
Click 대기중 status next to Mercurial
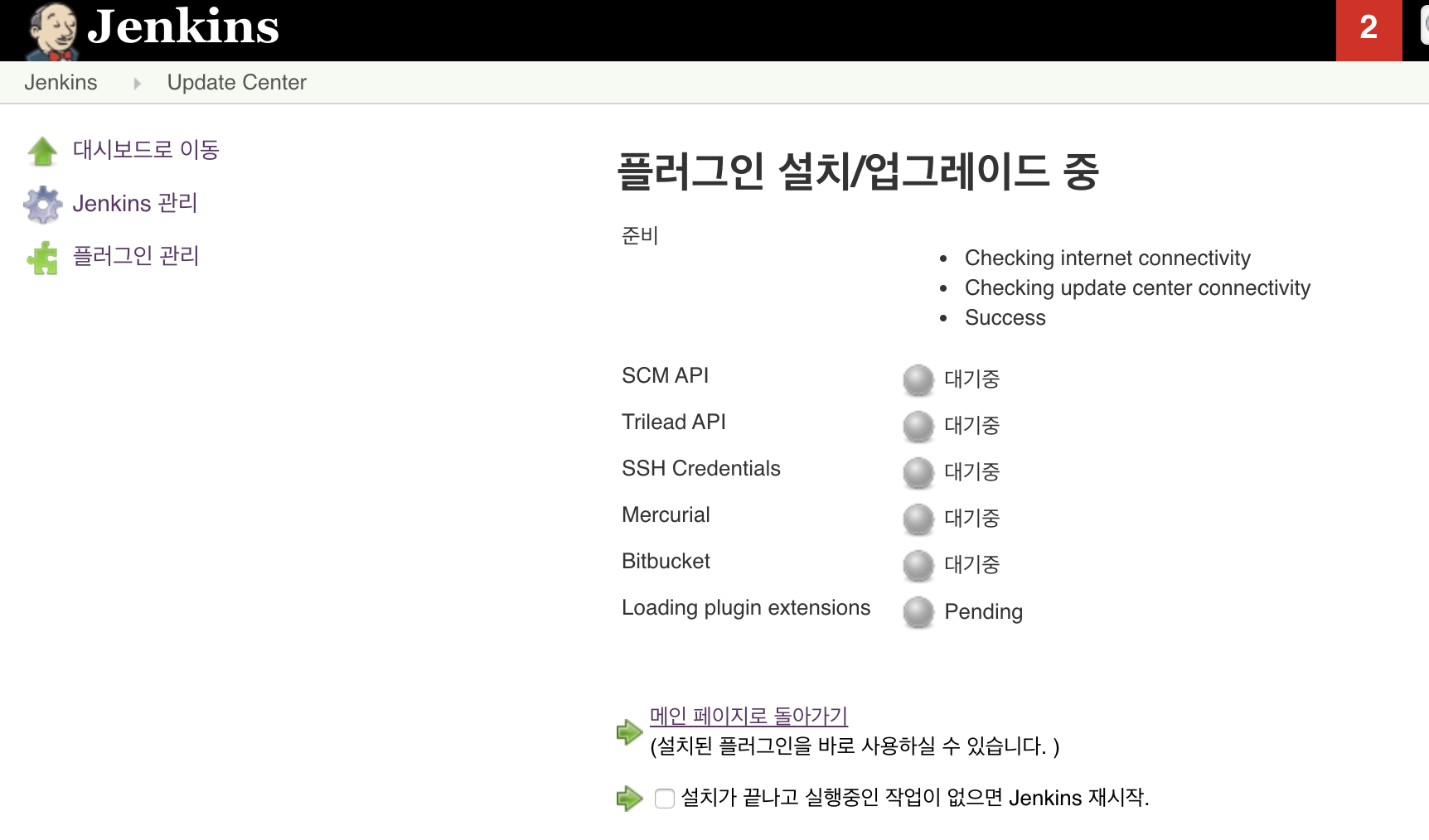point(971,519)
